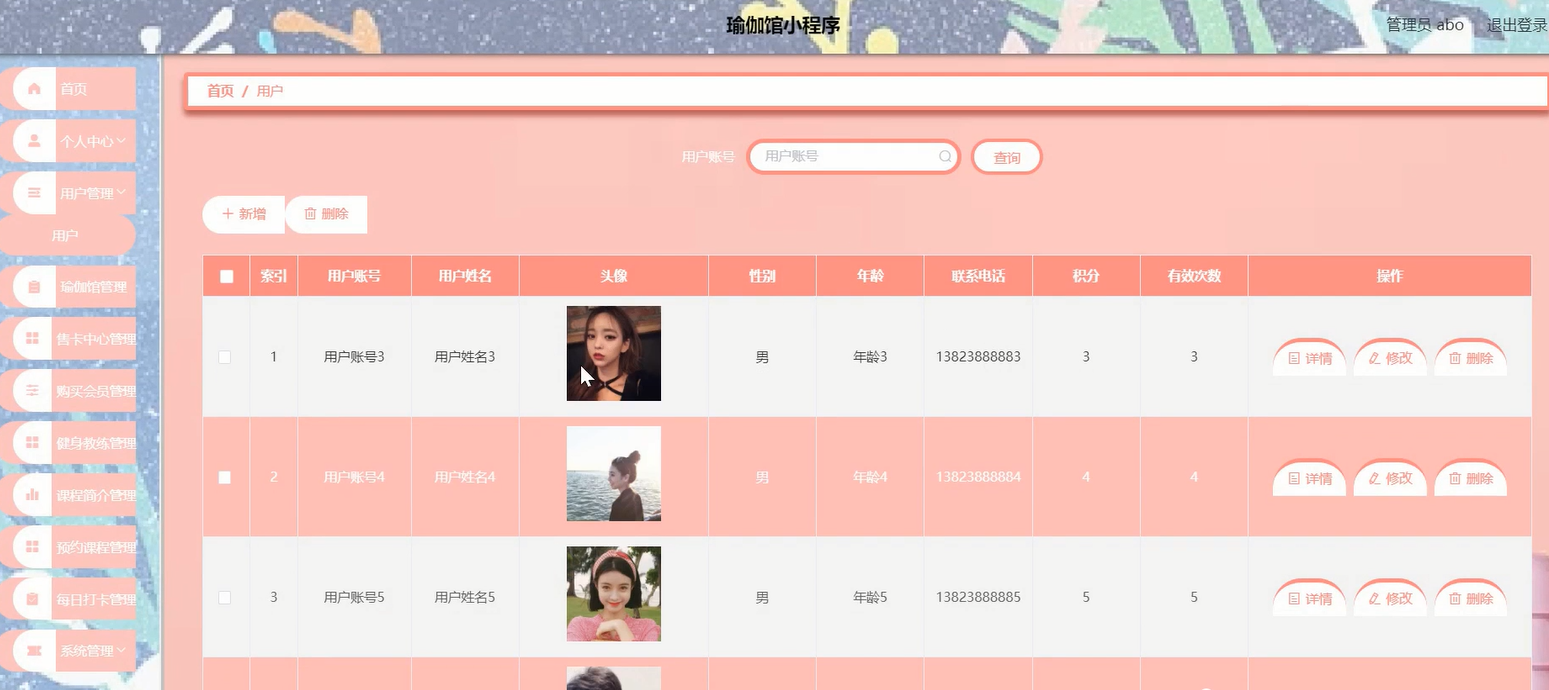Click the 年龄5 cell
The height and width of the screenshot is (690, 1549).
tap(870, 597)
